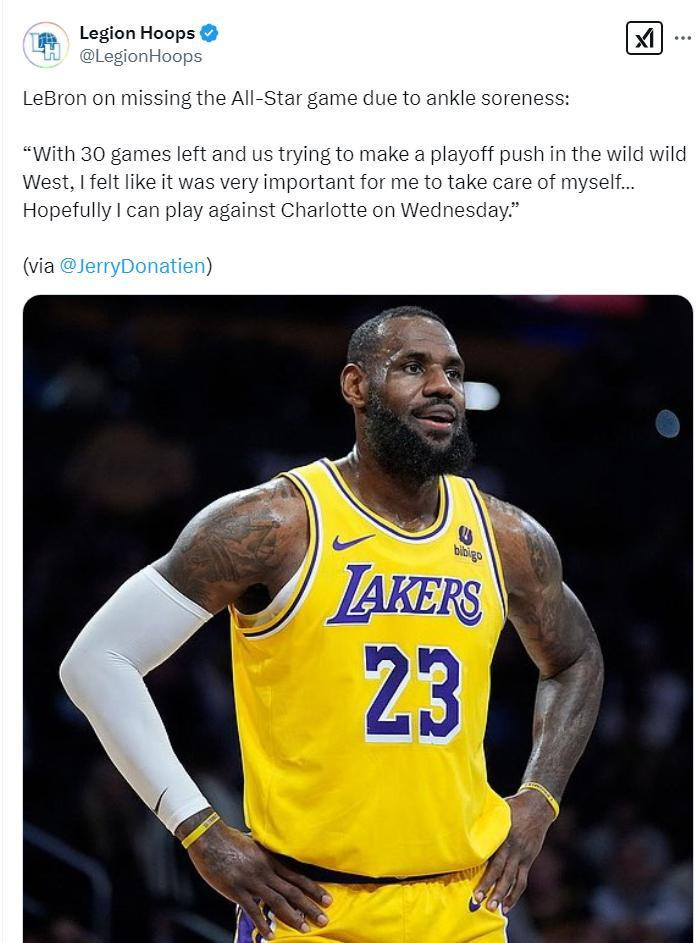This screenshot has height=943, width=697.
Task: Open the three-dot more options menu
Action: pos(683,38)
